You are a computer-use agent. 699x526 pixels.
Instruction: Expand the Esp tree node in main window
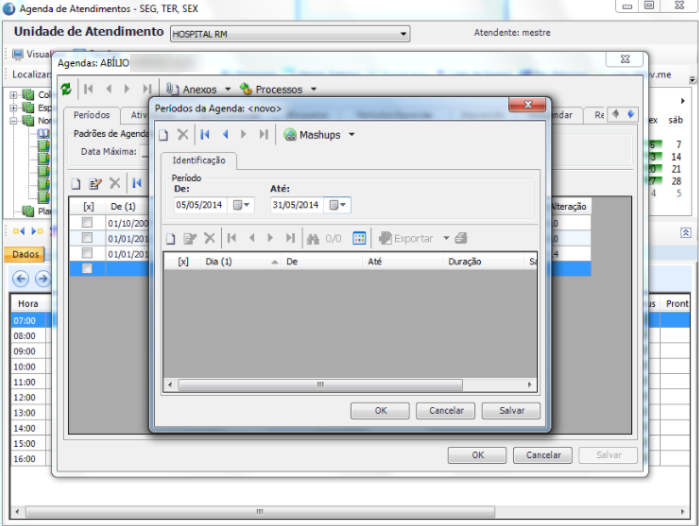tap(13, 107)
